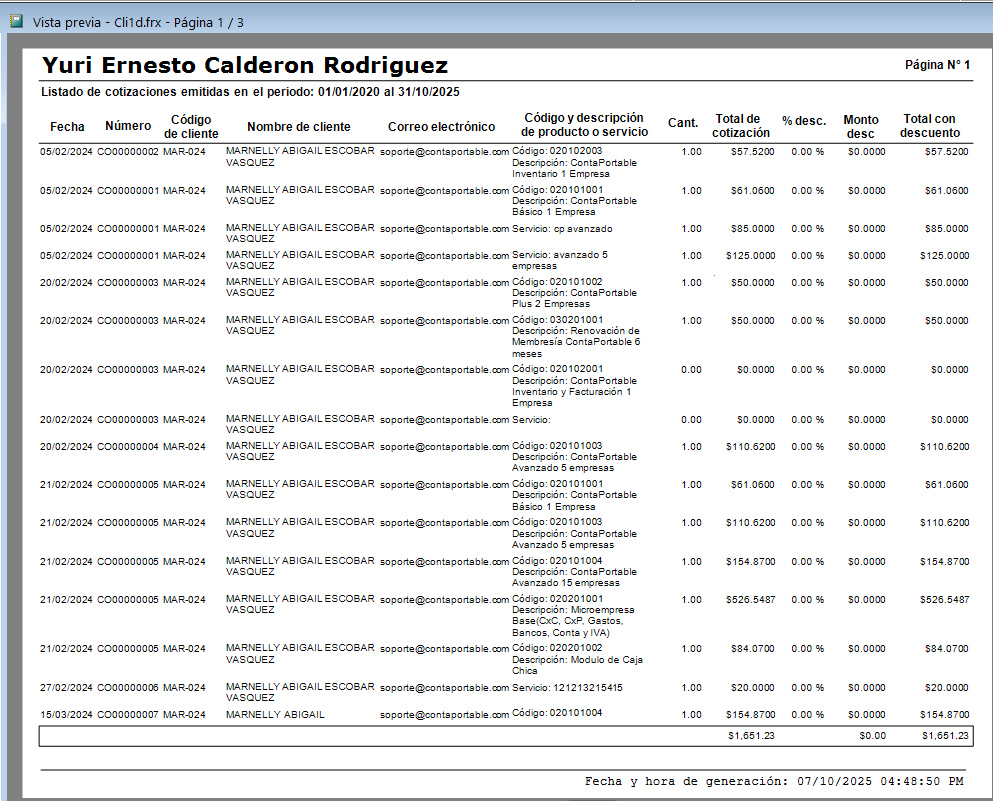Click the 'Servicio: cp avanzado' entry
993x801 pixels.
(562, 229)
